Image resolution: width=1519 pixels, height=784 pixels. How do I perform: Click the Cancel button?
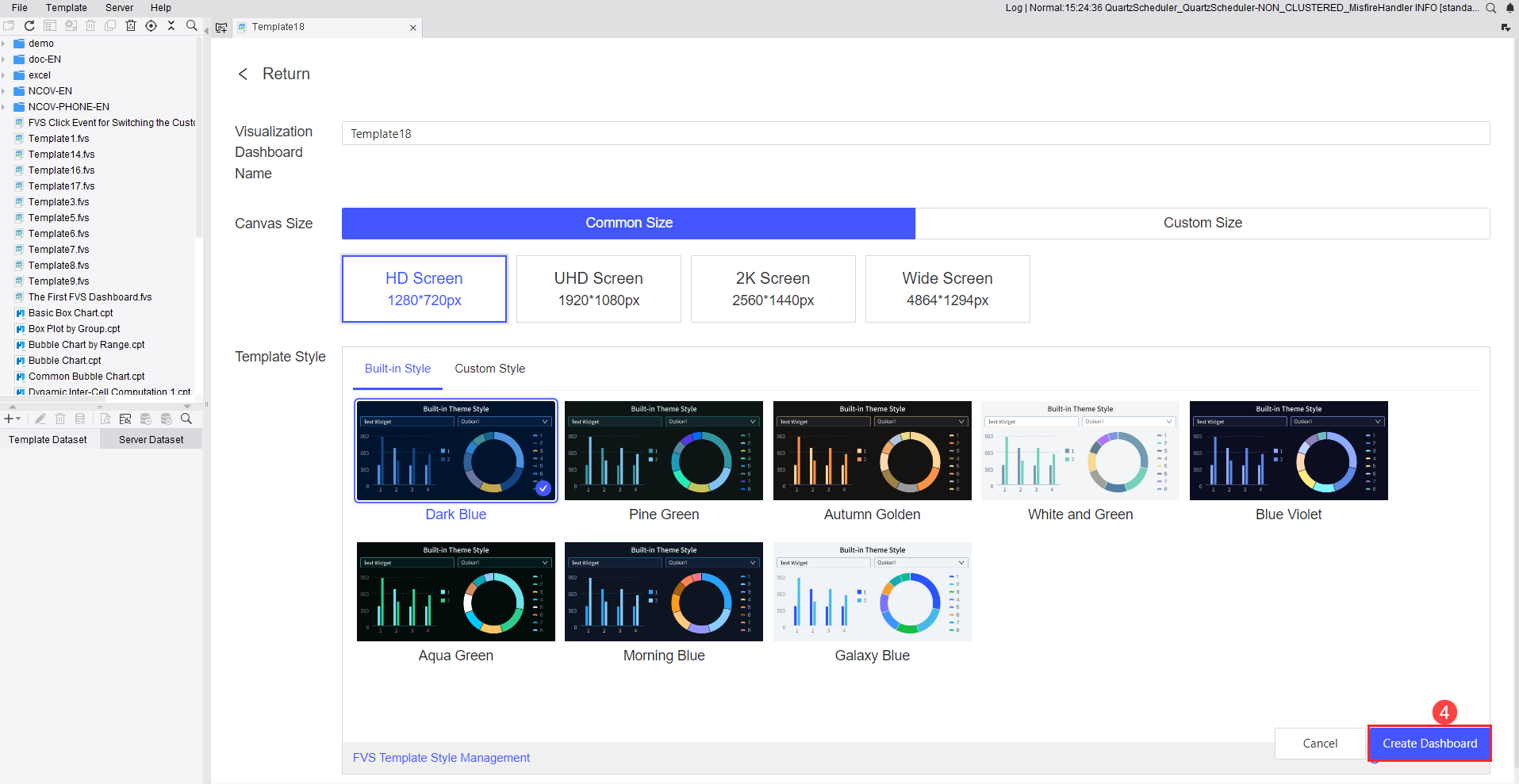pyautogui.click(x=1320, y=744)
